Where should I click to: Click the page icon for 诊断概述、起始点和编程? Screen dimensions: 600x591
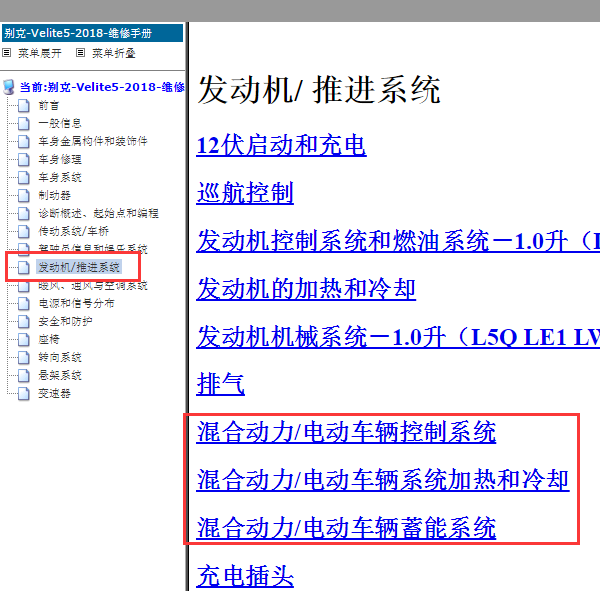(24, 213)
